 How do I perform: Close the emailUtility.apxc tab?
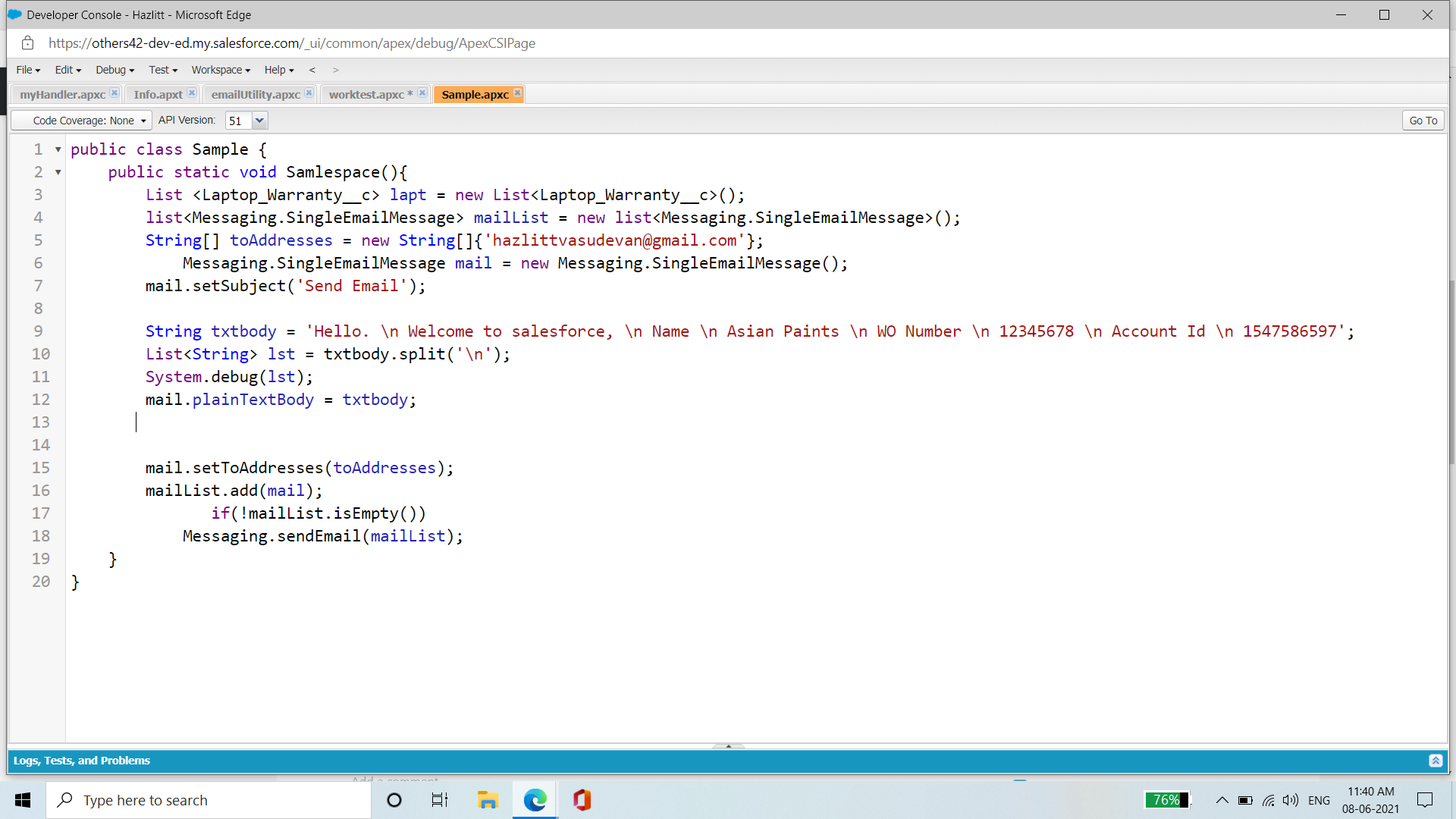309,93
